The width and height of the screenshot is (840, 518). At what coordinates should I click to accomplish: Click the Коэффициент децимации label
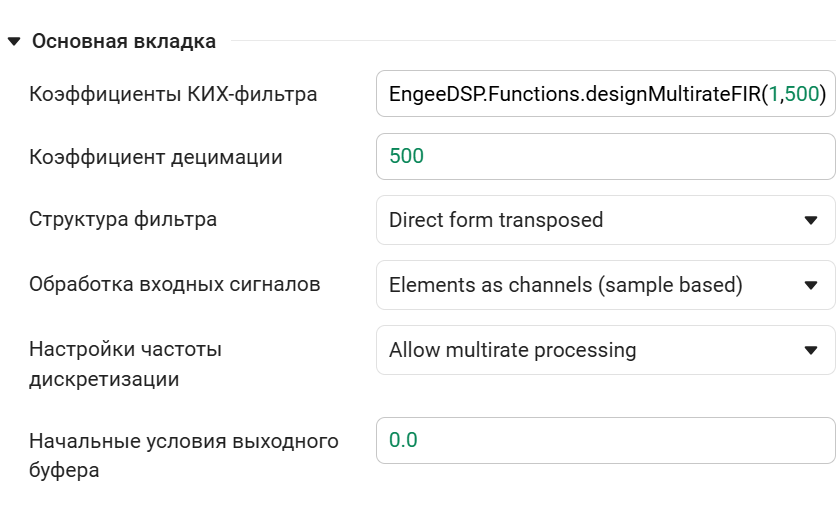tap(156, 157)
